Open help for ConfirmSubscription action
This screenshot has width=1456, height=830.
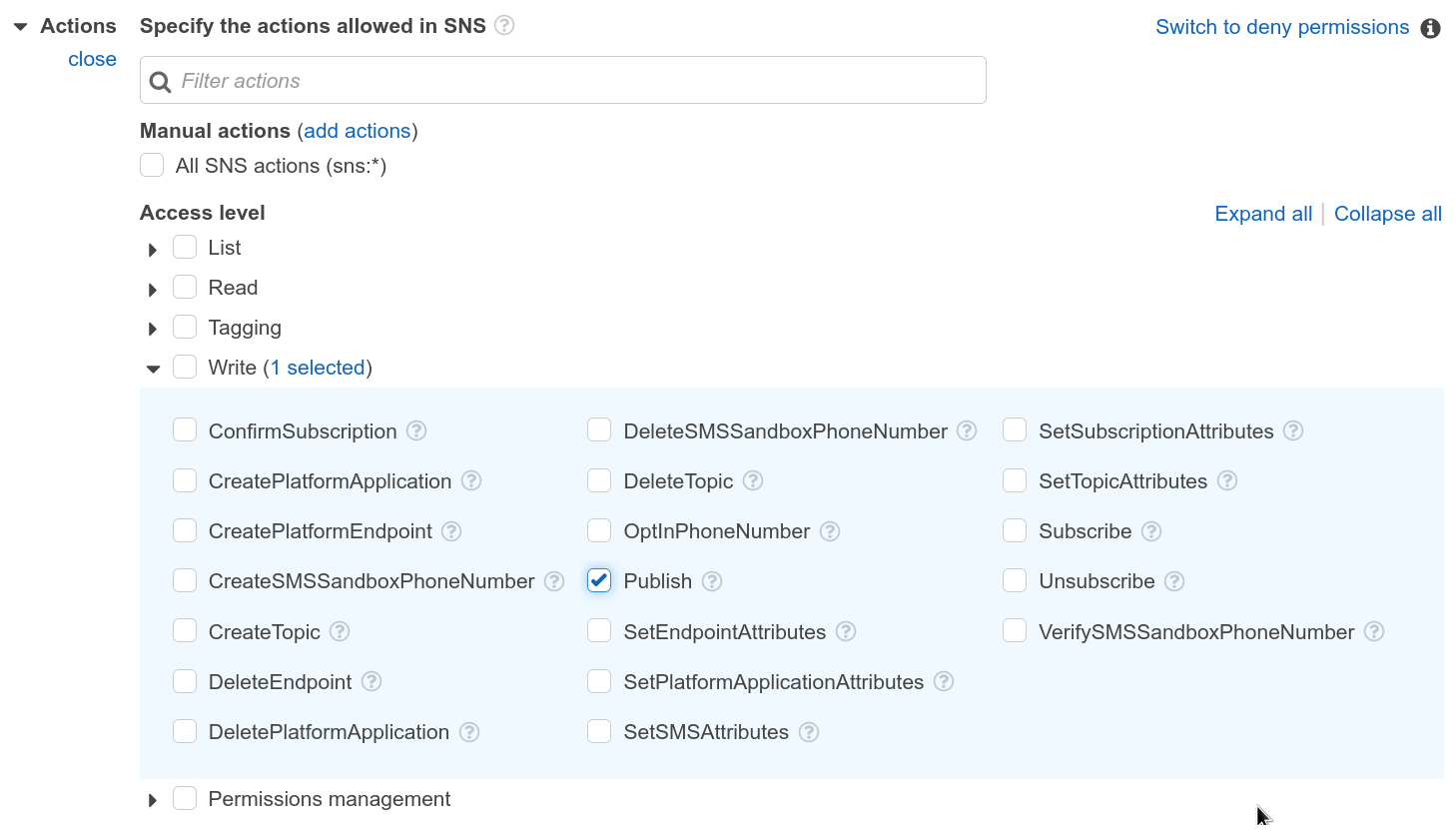click(x=416, y=430)
